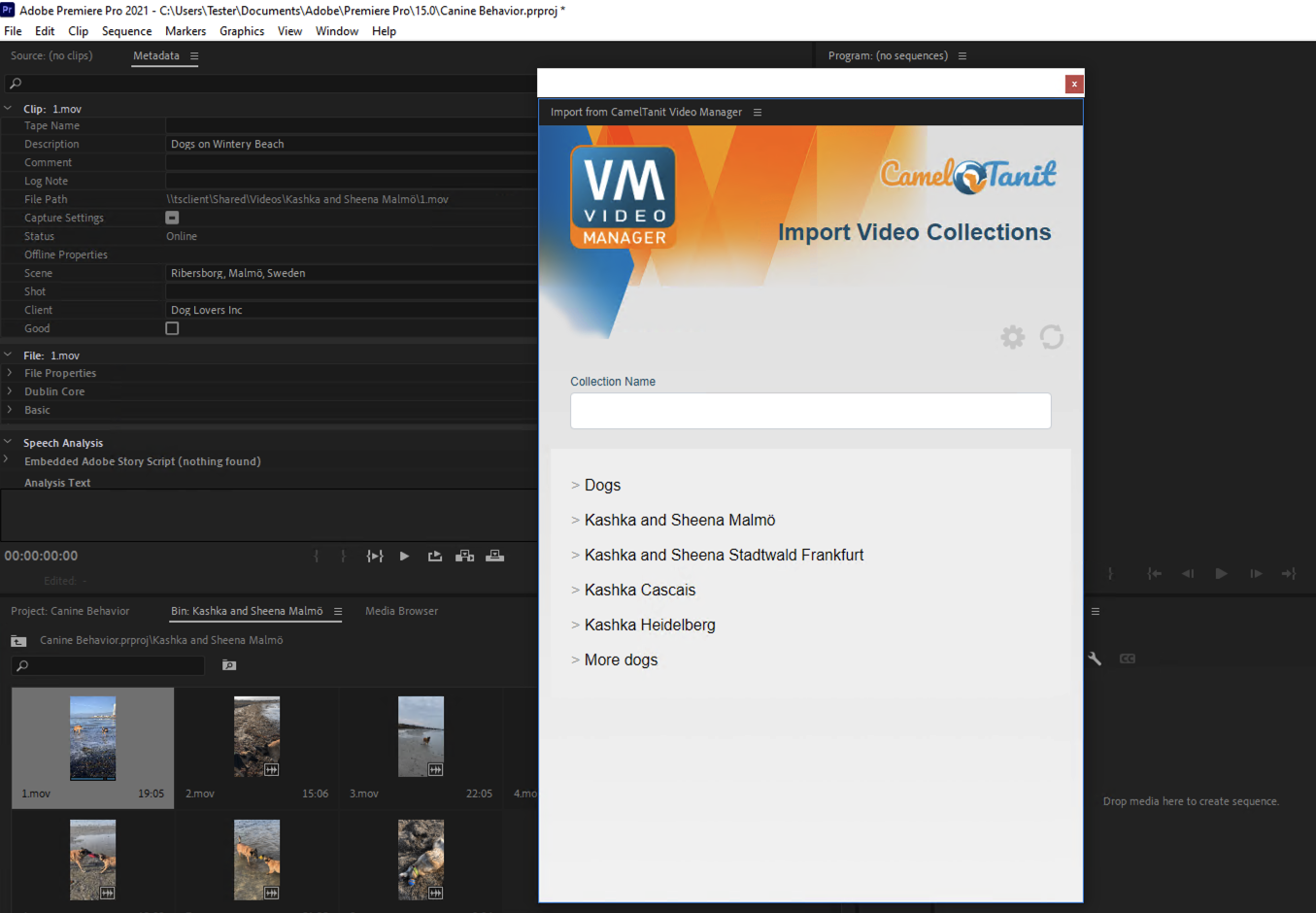Click the wrench settings icon in timeline
This screenshot has height=913, width=1316.
(1095, 659)
